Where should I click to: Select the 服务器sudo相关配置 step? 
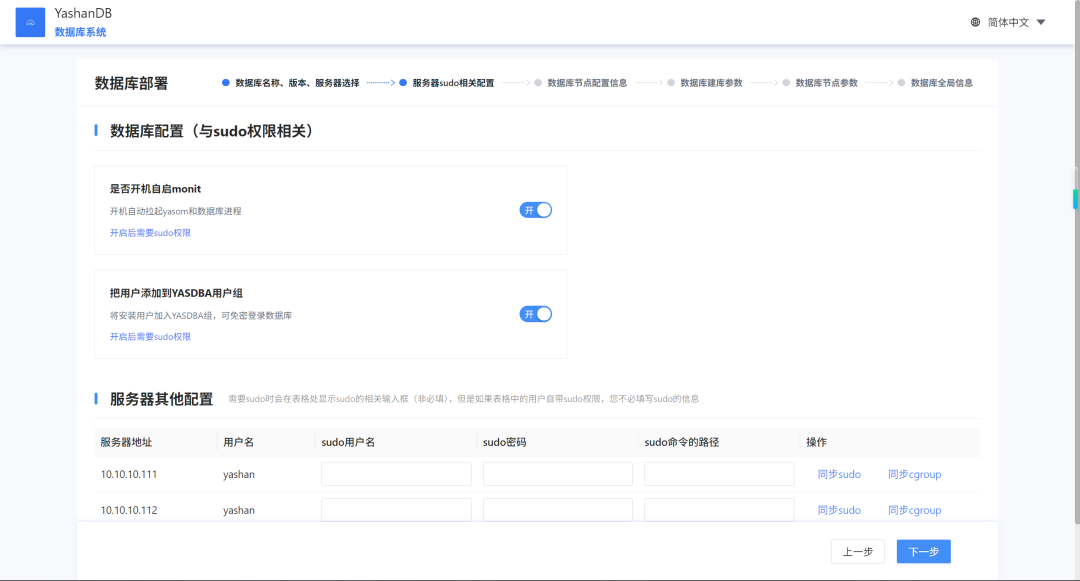[x=453, y=83]
